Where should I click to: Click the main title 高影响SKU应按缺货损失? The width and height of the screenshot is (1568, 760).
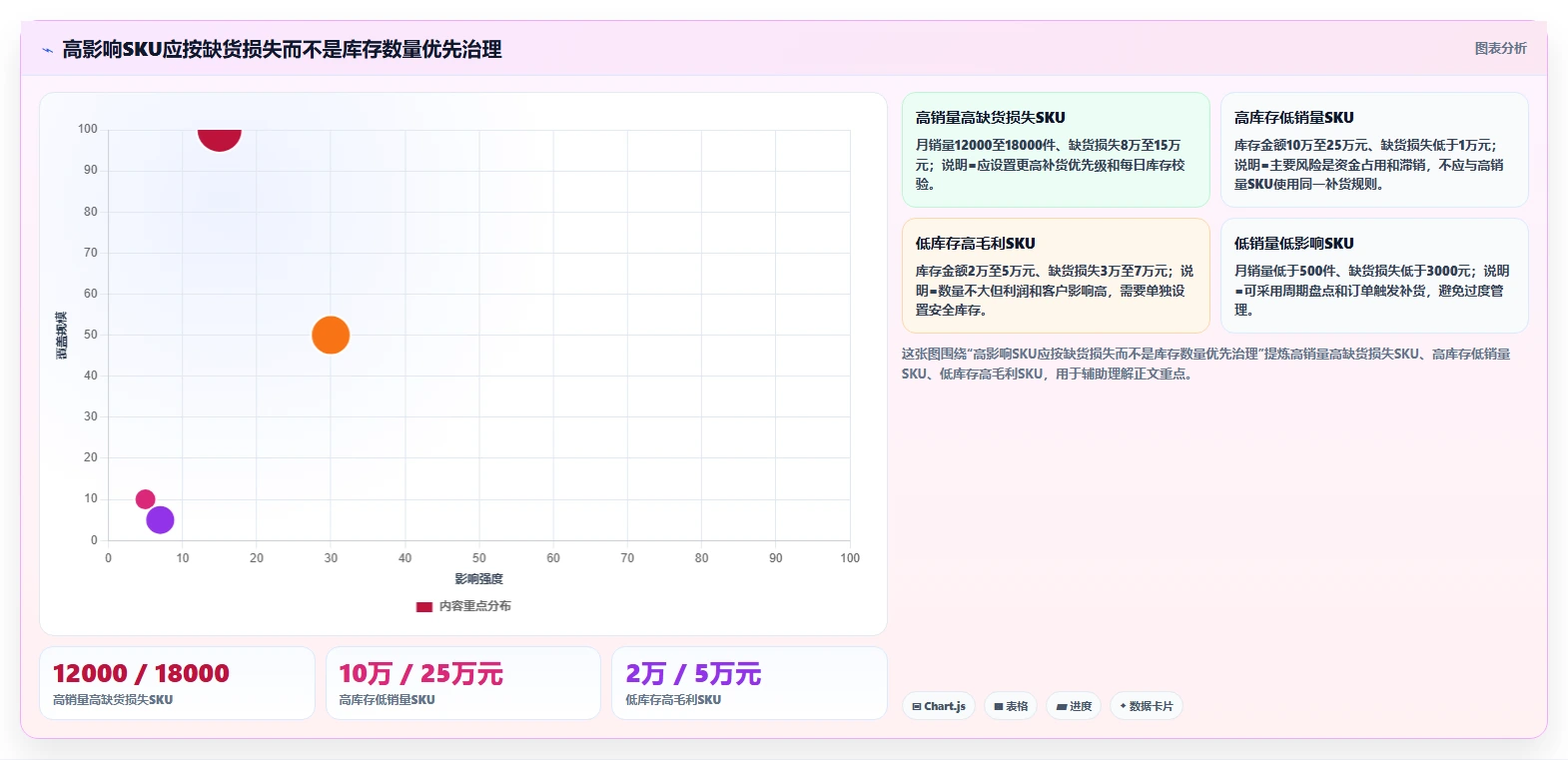[282, 50]
